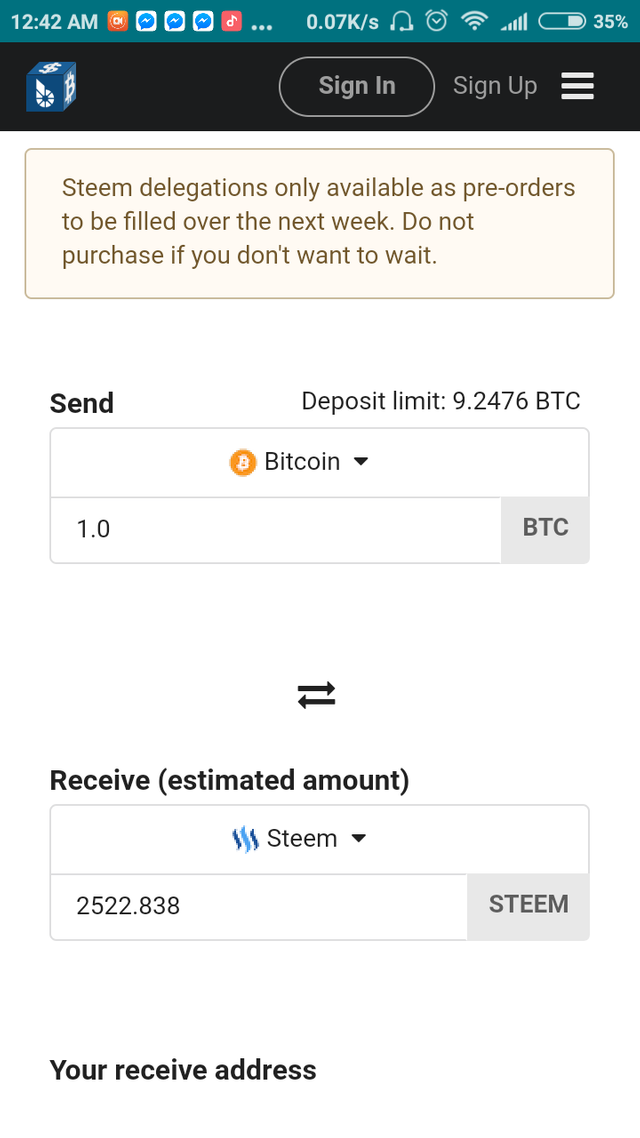Tap the headphones status icon
The image size is (640, 1138).
pyautogui.click(x=402, y=21)
